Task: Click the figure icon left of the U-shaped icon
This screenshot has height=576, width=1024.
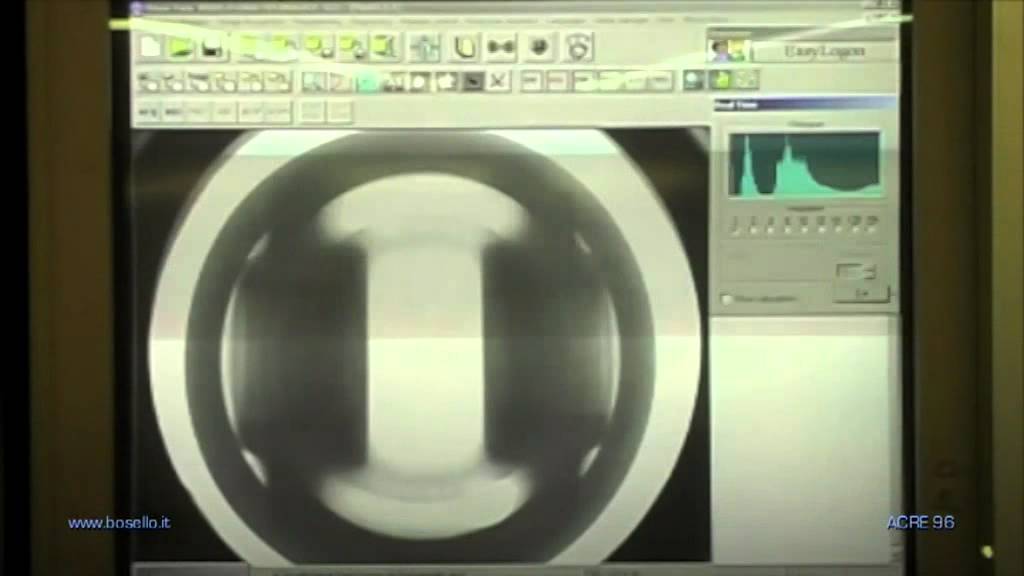Action: point(425,48)
